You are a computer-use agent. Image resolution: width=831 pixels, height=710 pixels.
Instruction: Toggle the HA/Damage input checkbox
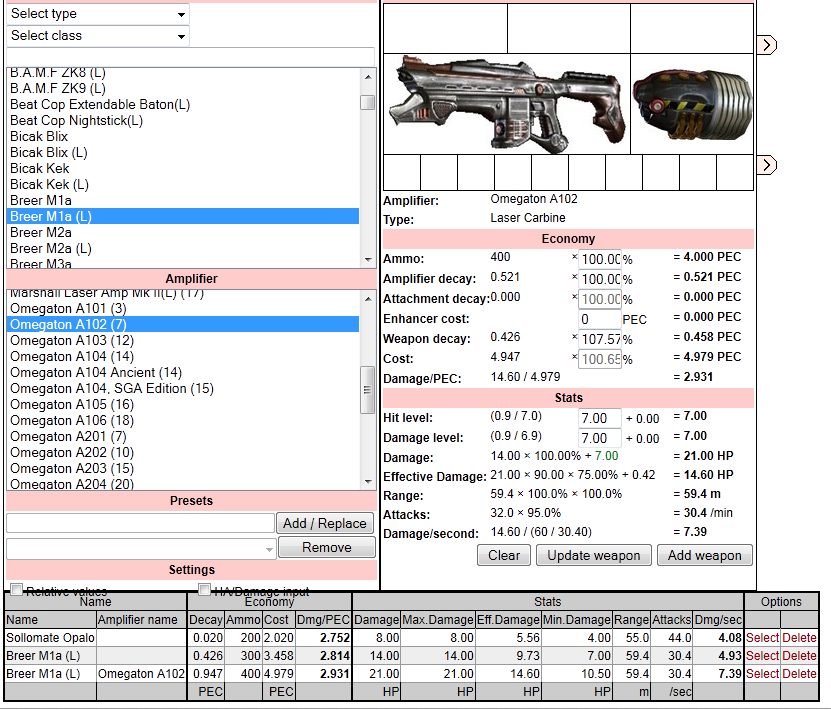point(205,590)
